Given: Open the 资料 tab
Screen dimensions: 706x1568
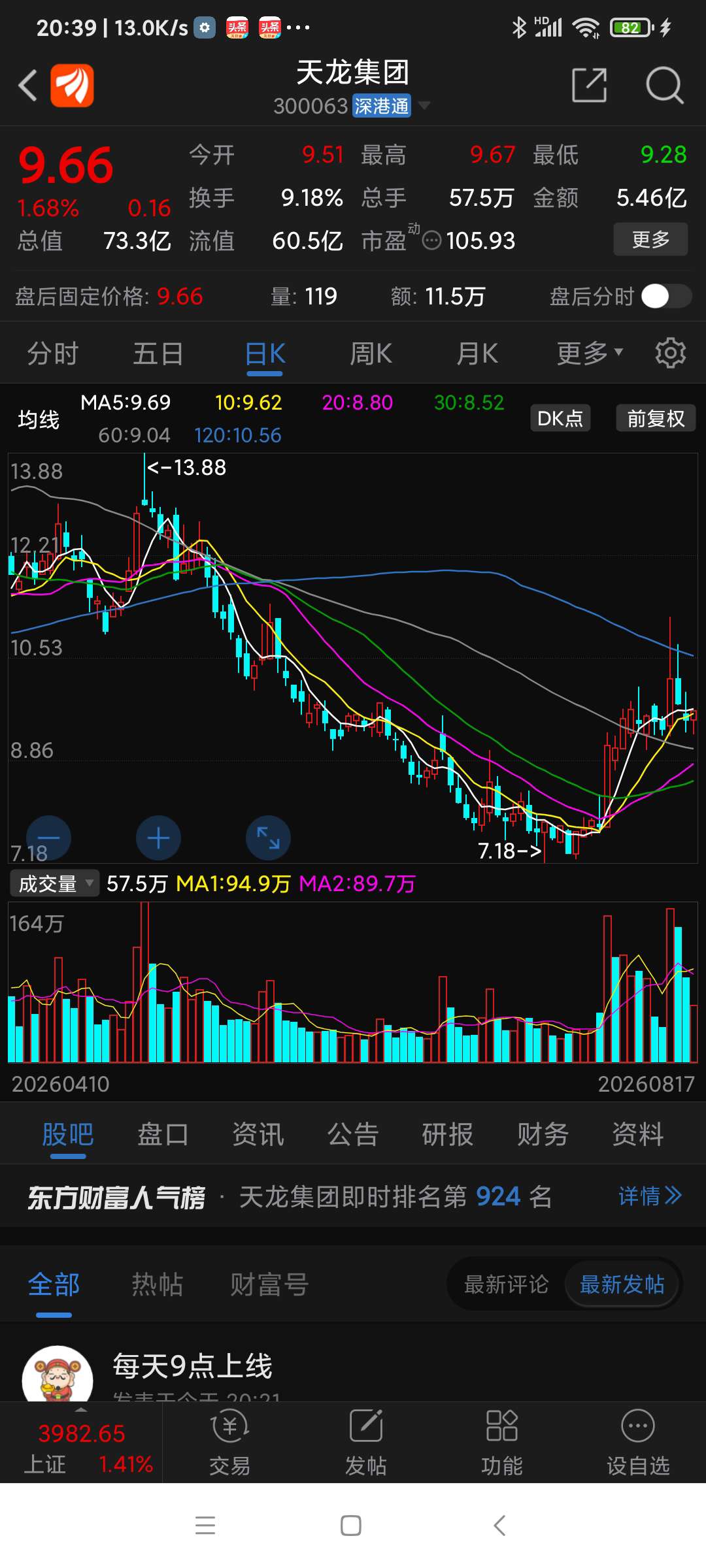Looking at the screenshot, I should (x=638, y=1134).
